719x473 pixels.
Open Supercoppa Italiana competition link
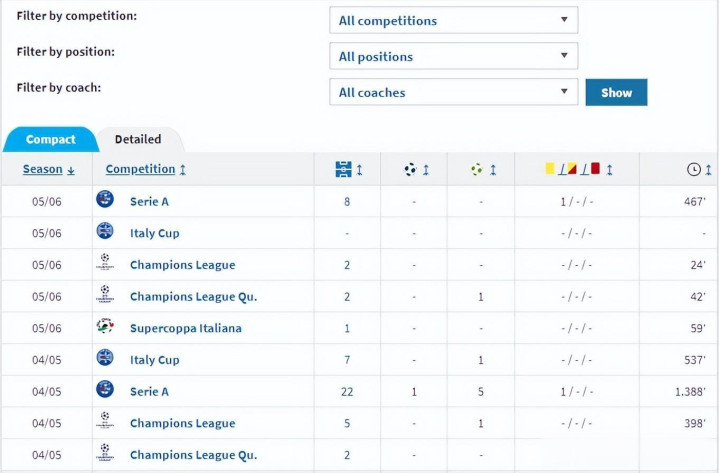point(185,328)
